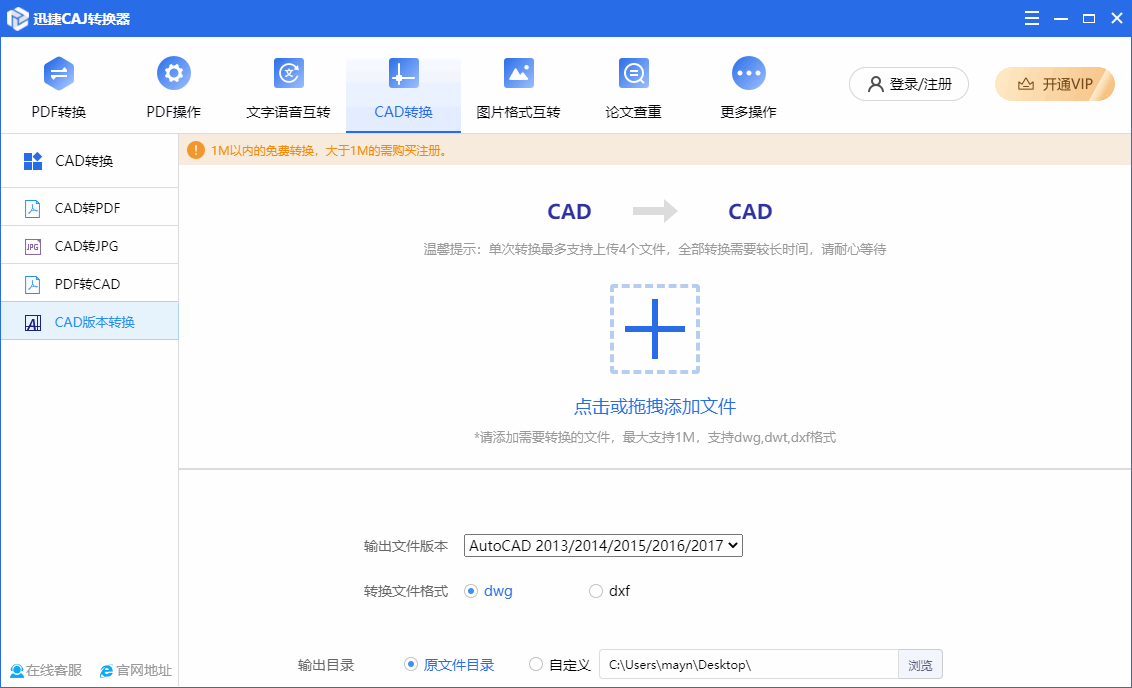This screenshot has height=688, width=1132.
Task: Click the 在线客服 support icon
Action: tap(17, 671)
